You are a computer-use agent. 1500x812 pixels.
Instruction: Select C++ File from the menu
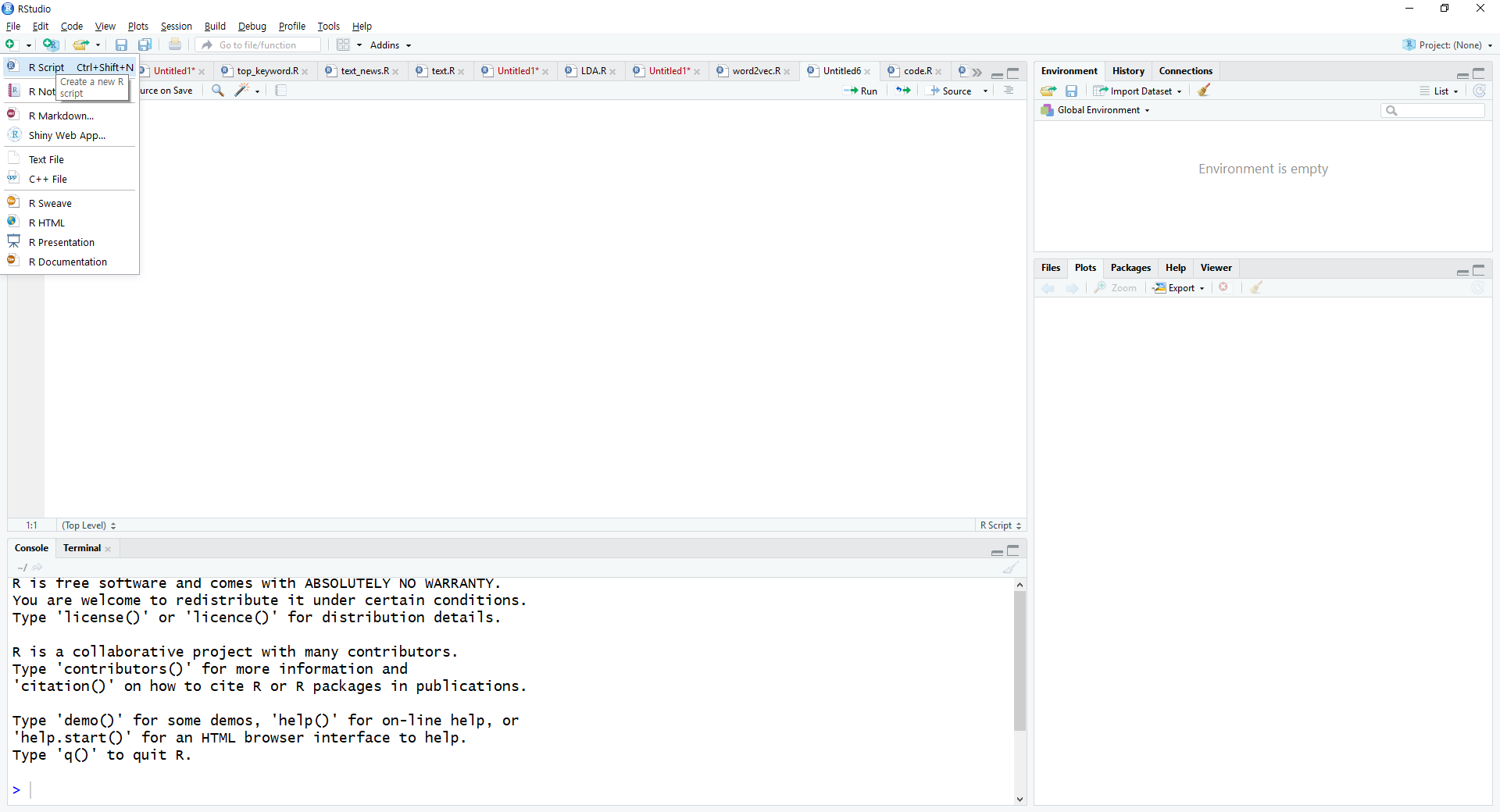pos(70,179)
